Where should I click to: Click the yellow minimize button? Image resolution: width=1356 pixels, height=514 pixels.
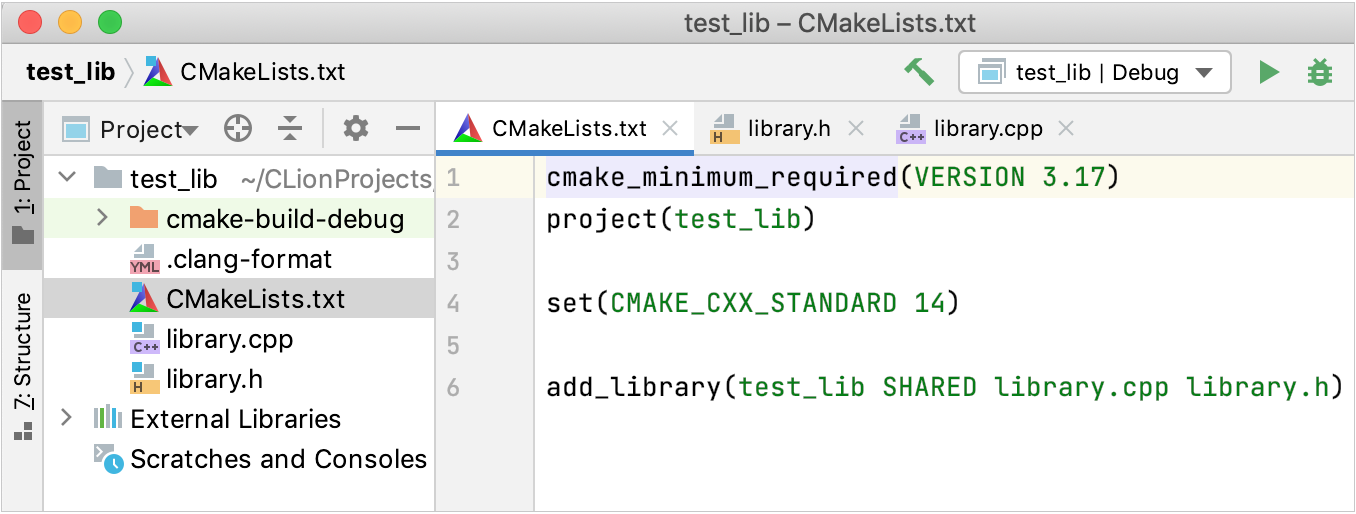[x=70, y=22]
